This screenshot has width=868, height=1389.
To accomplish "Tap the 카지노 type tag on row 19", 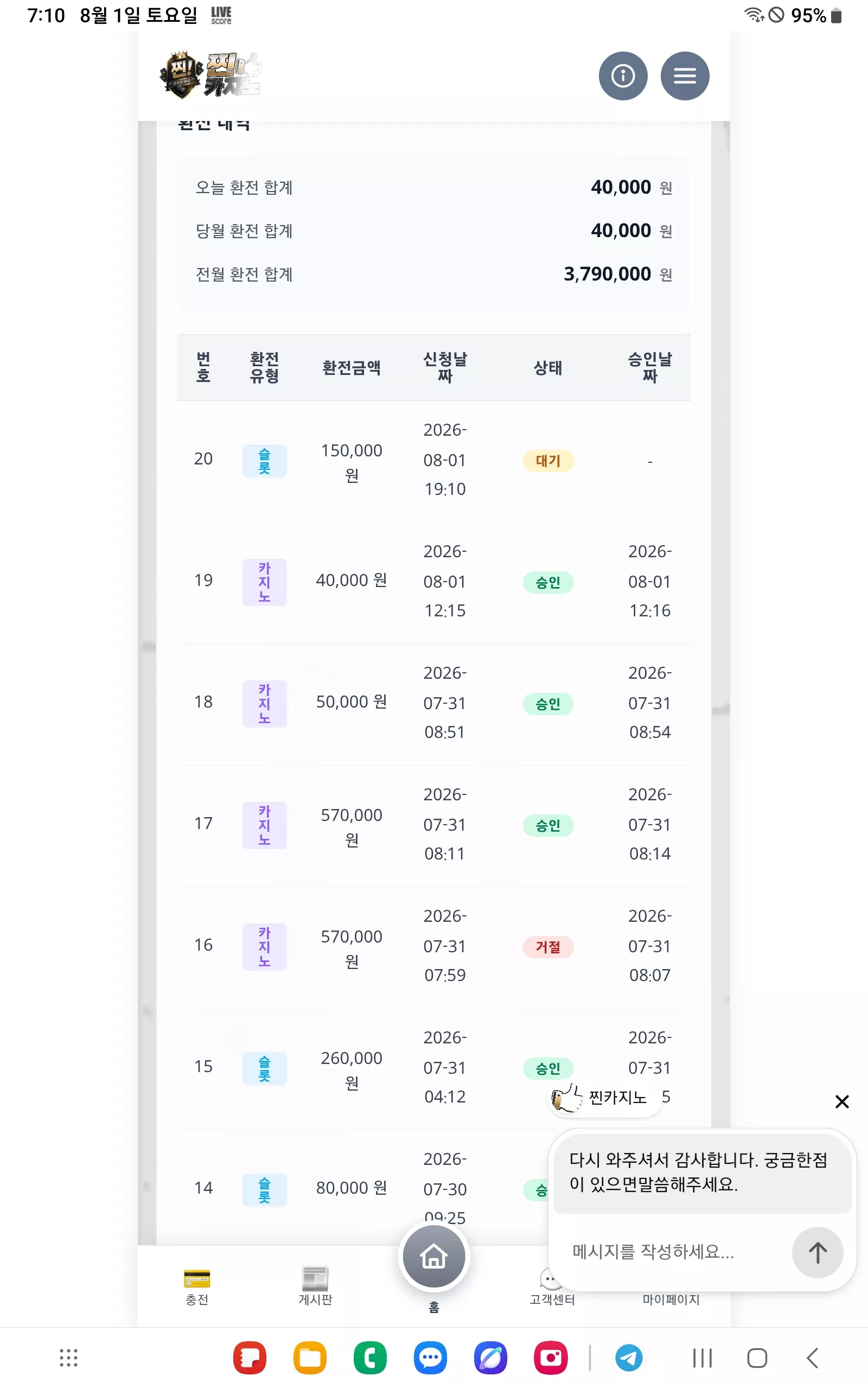I will [x=265, y=583].
